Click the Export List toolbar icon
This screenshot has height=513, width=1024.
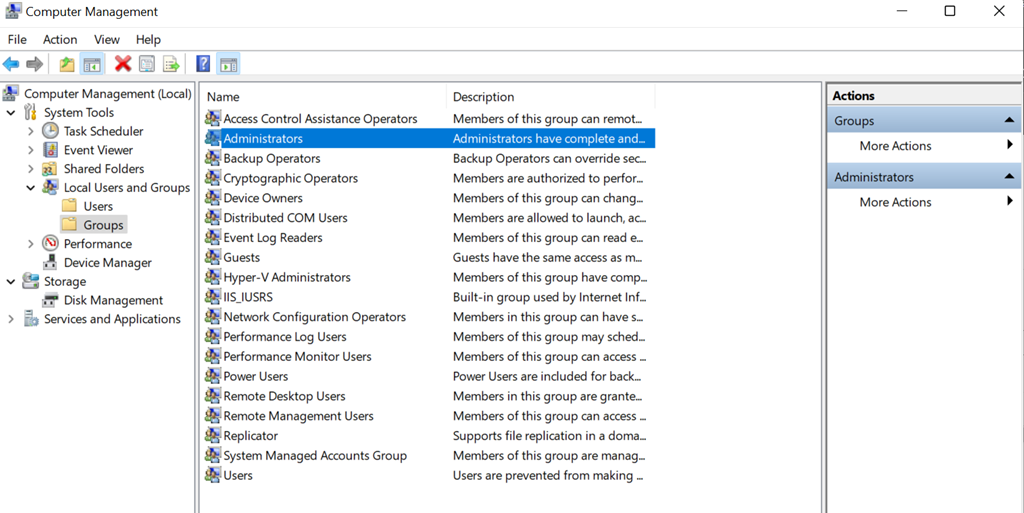171,65
